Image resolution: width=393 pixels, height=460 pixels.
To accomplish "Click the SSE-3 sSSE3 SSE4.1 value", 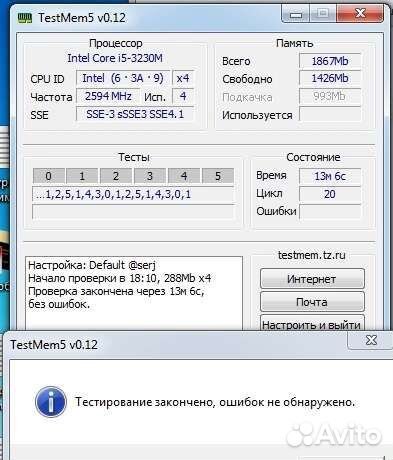I will coord(135,114).
